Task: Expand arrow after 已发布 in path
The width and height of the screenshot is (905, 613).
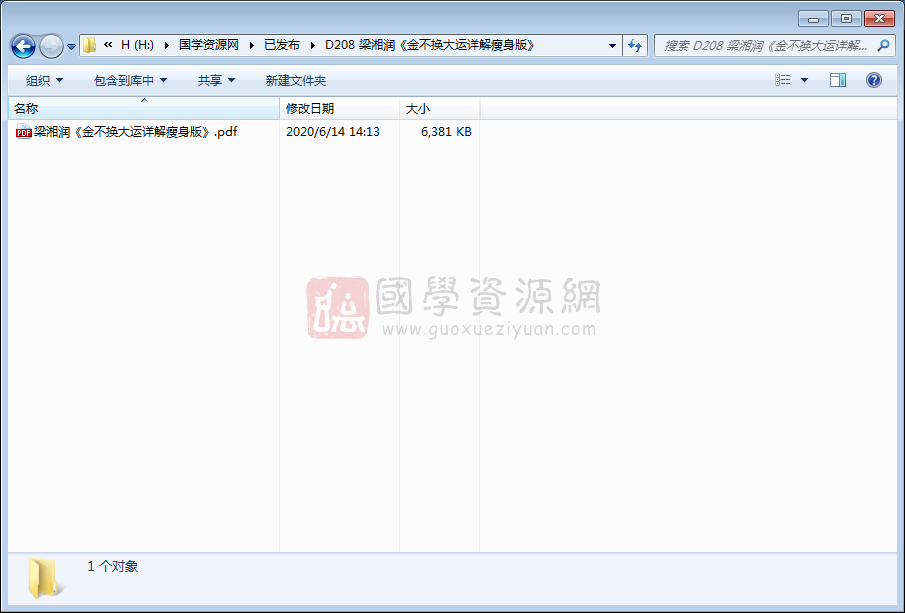Action: (313, 45)
